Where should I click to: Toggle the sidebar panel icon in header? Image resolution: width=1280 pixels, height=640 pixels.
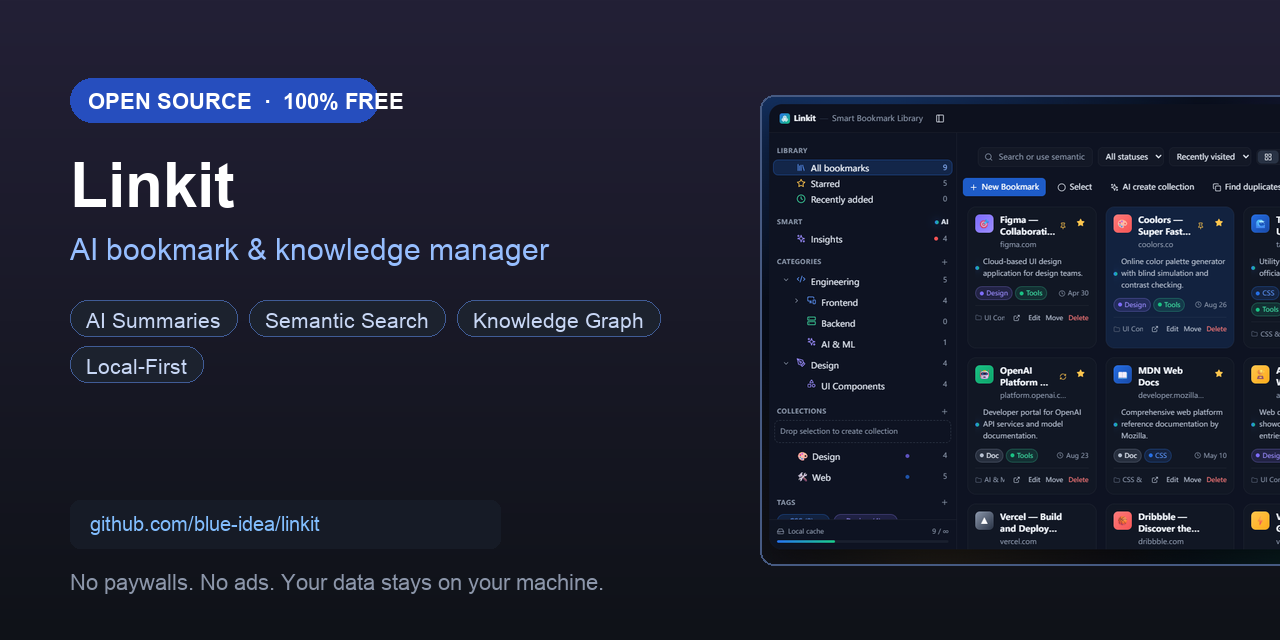point(940,118)
